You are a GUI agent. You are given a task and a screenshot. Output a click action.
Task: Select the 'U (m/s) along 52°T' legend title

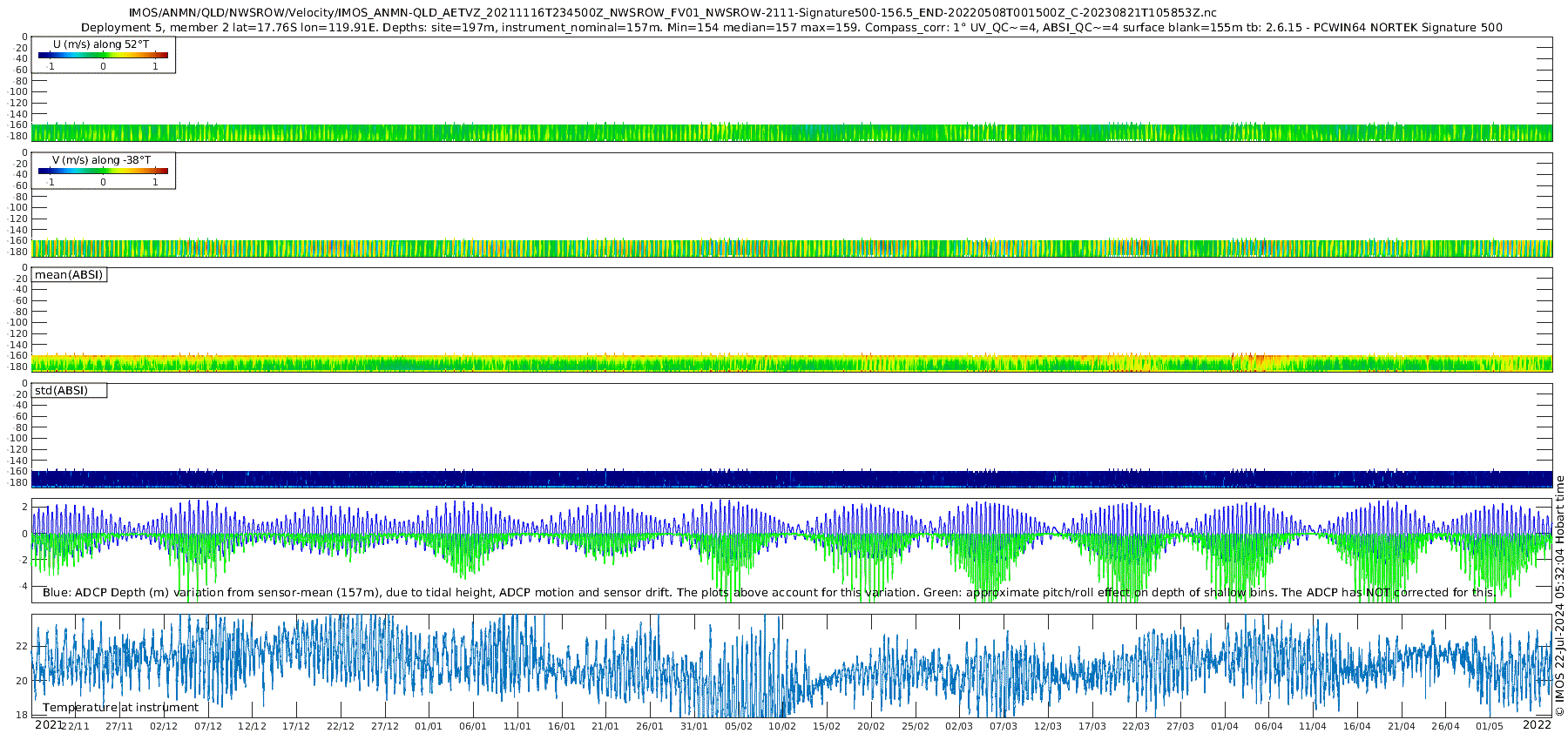pyautogui.click(x=101, y=44)
